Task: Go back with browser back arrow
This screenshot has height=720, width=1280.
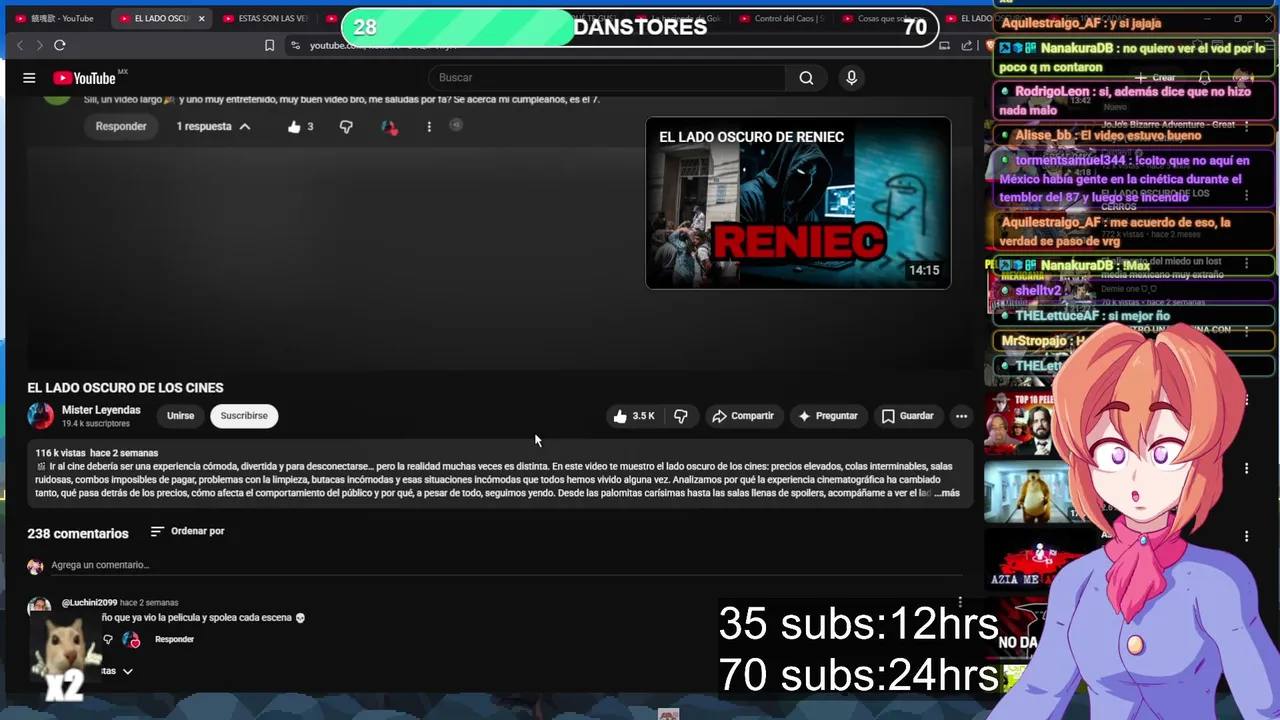Action: (x=20, y=45)
